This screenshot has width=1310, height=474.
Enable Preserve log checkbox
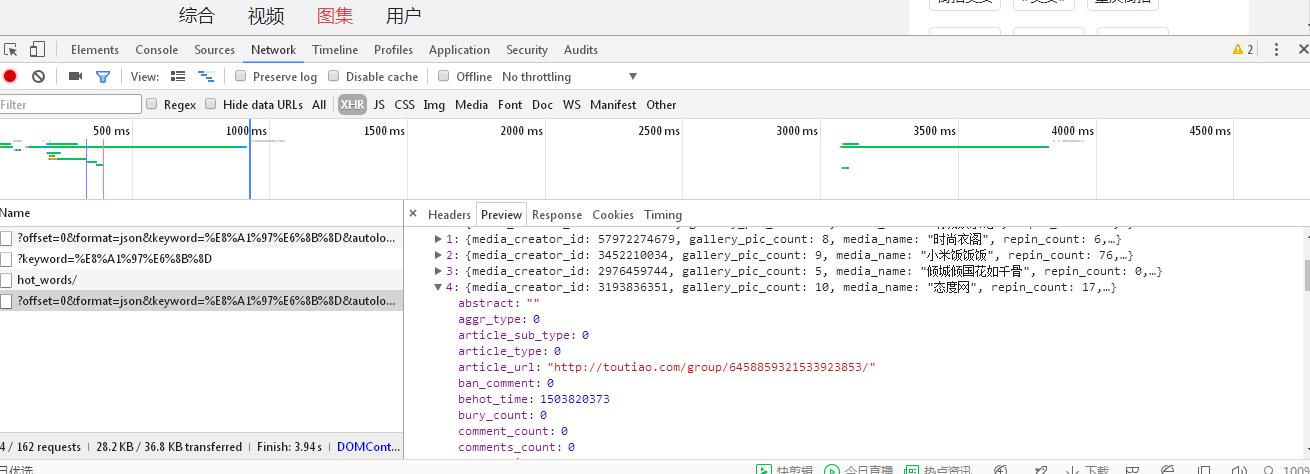pos(240,76)
